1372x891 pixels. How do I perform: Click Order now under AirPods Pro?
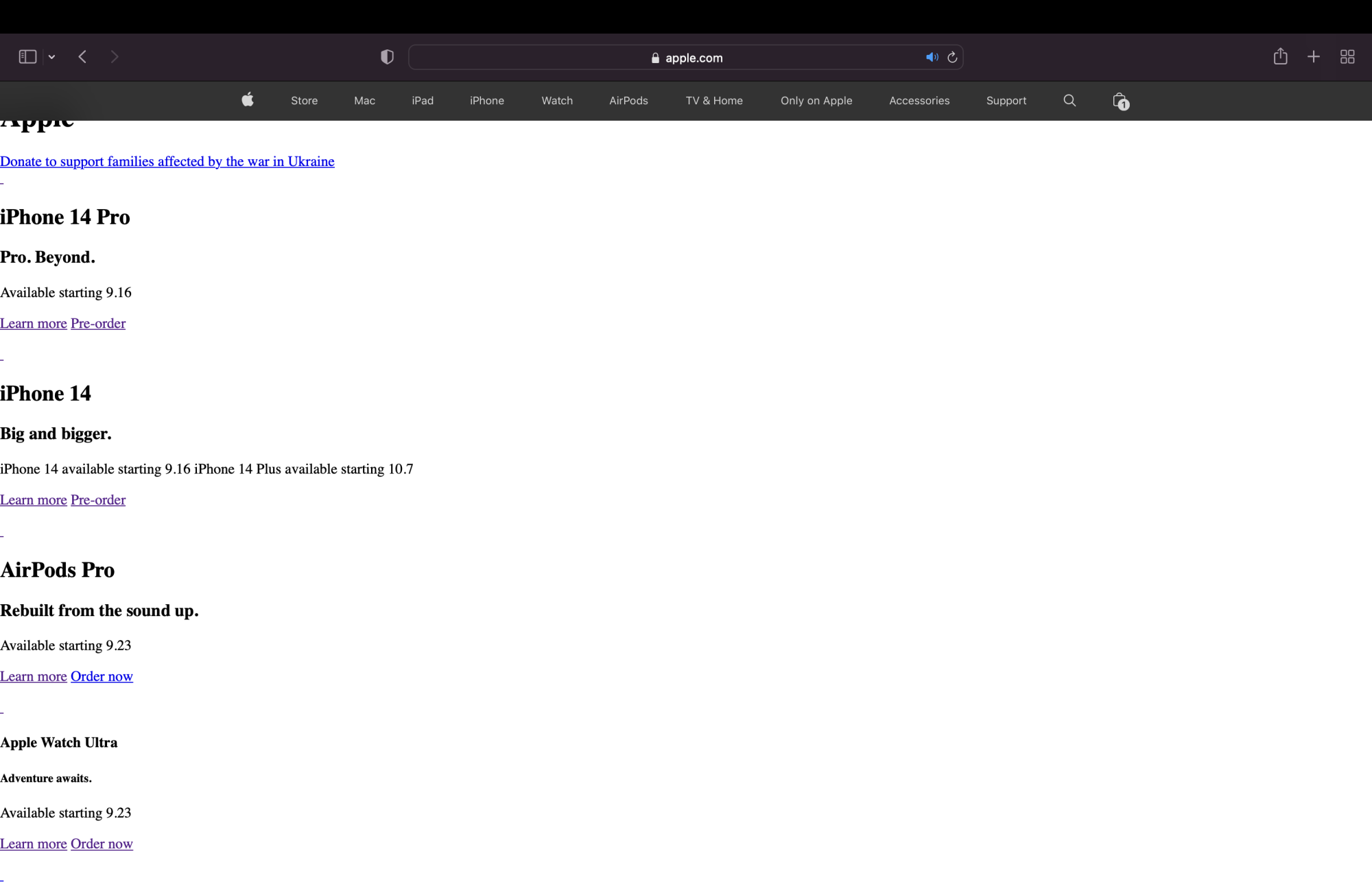tap(102, 676)
